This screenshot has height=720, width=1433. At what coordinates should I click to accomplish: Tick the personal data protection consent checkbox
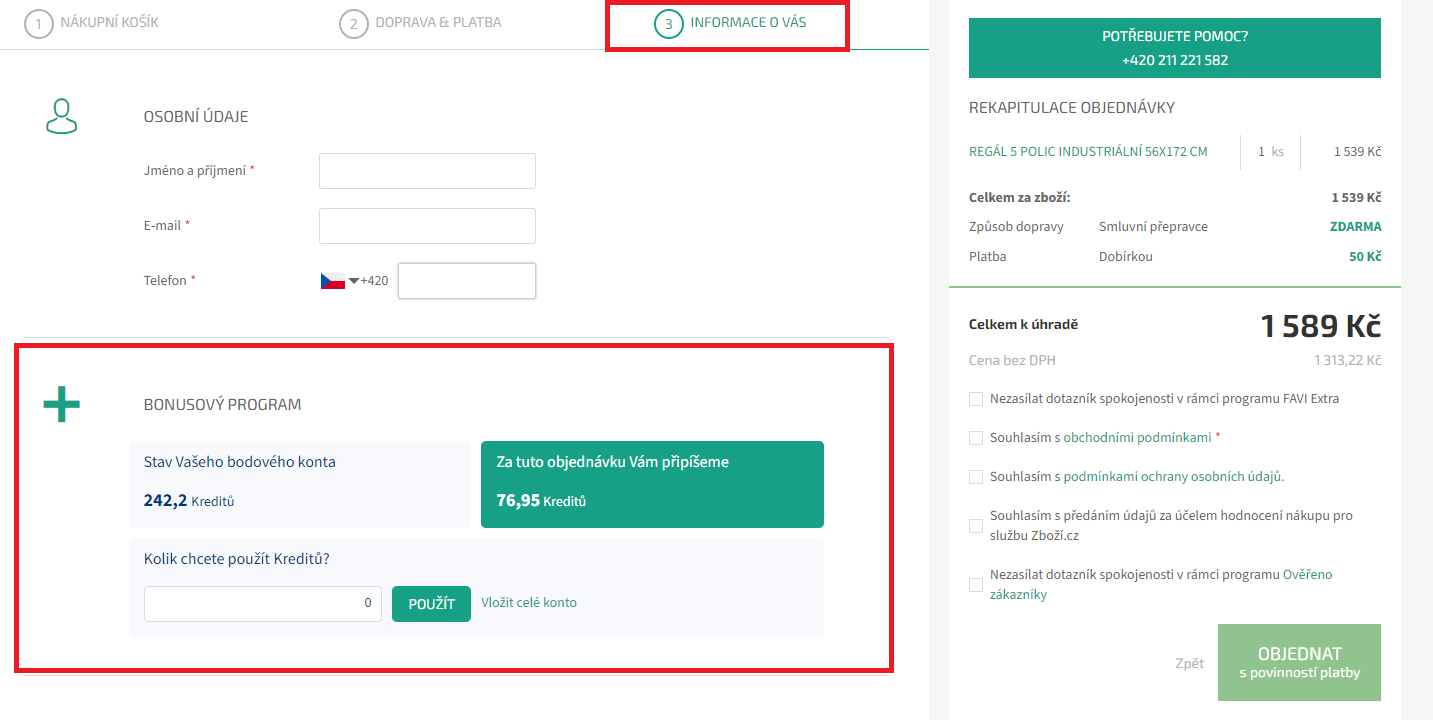[x=976, y=477]
